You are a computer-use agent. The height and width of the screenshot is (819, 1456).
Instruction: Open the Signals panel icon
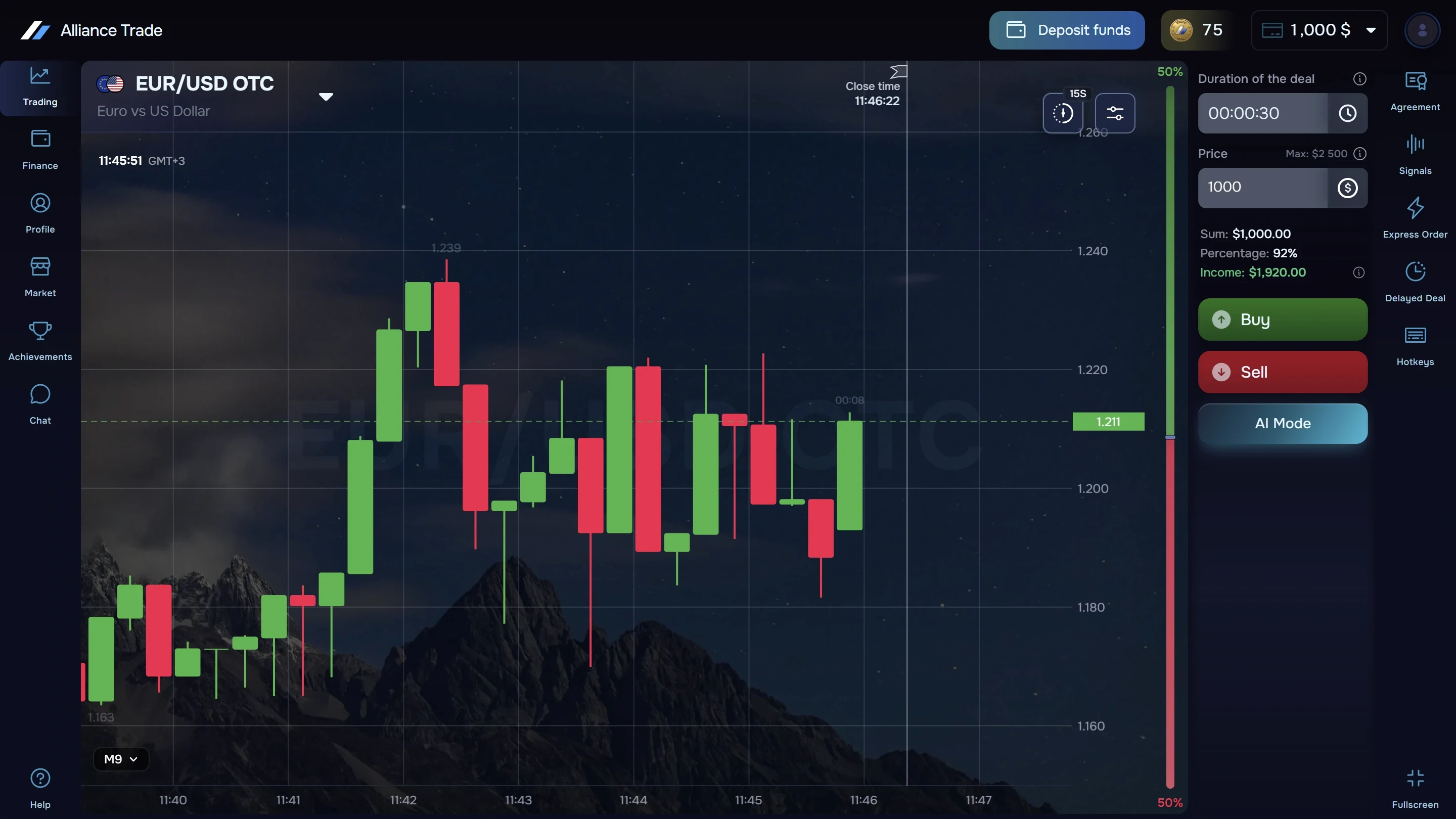[1415, 155]
